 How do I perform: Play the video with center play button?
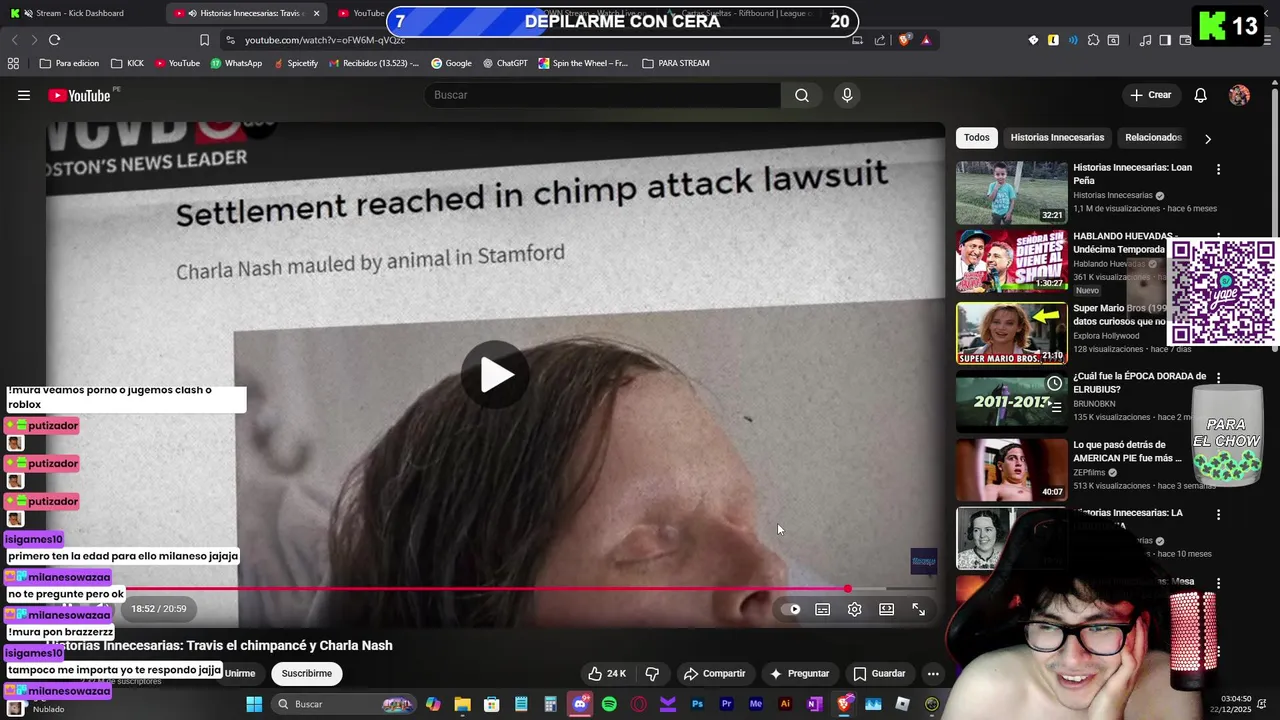pyautogui.click(x=495, y=375)
